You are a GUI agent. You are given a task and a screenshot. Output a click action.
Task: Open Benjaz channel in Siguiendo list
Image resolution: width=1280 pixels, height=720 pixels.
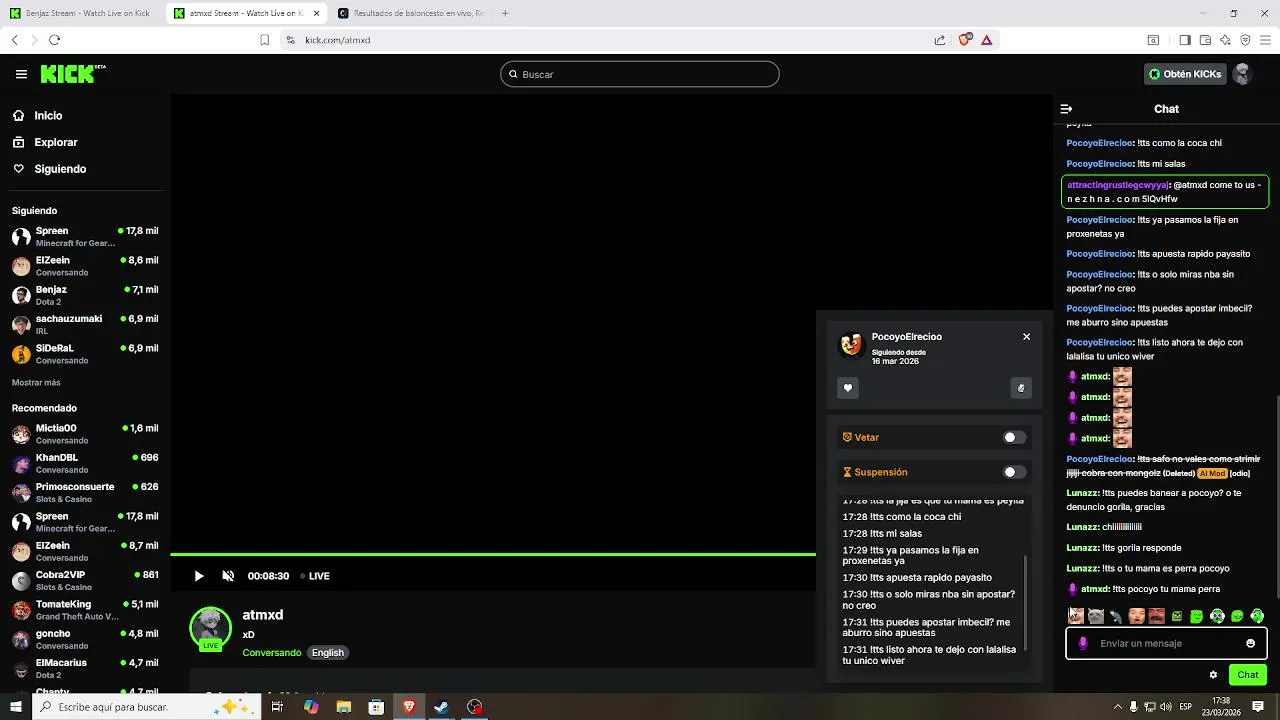(85, 295)
